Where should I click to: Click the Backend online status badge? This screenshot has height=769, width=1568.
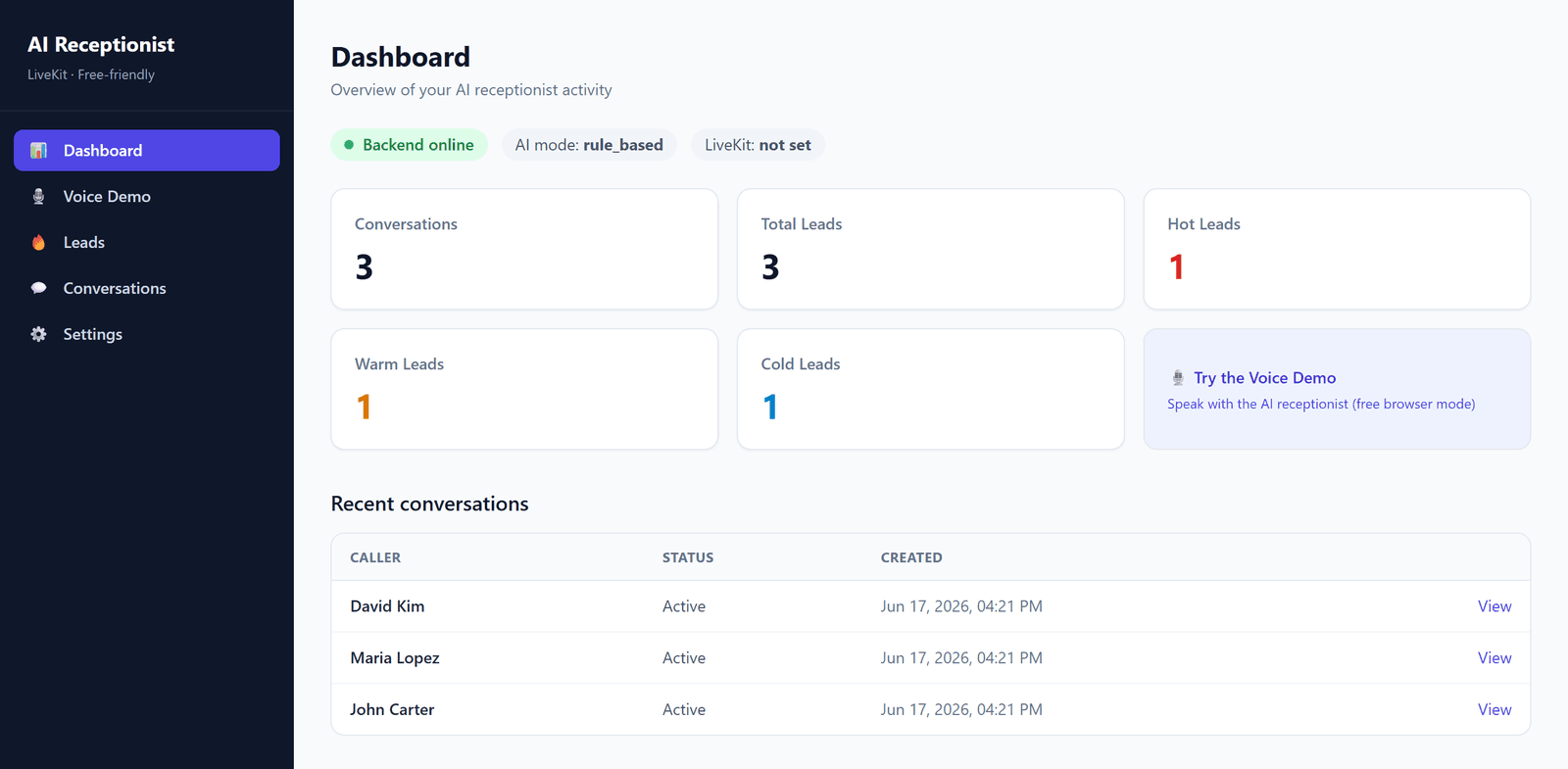[409, 145]
